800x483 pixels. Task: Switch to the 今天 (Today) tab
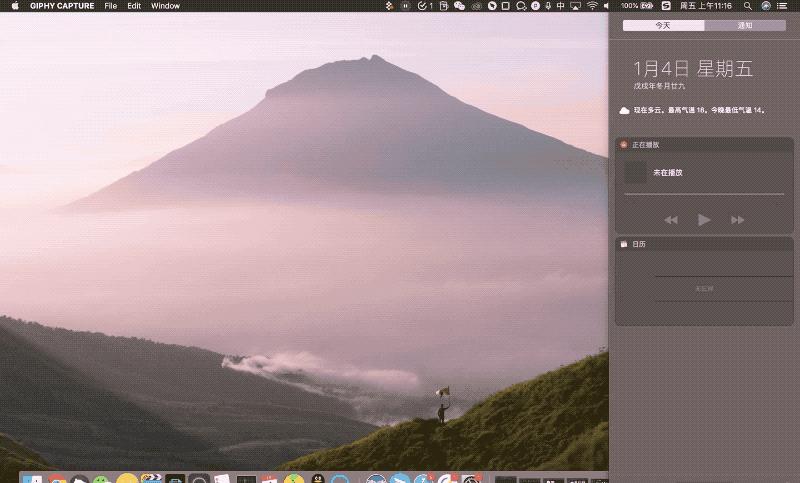pos(663,24)
